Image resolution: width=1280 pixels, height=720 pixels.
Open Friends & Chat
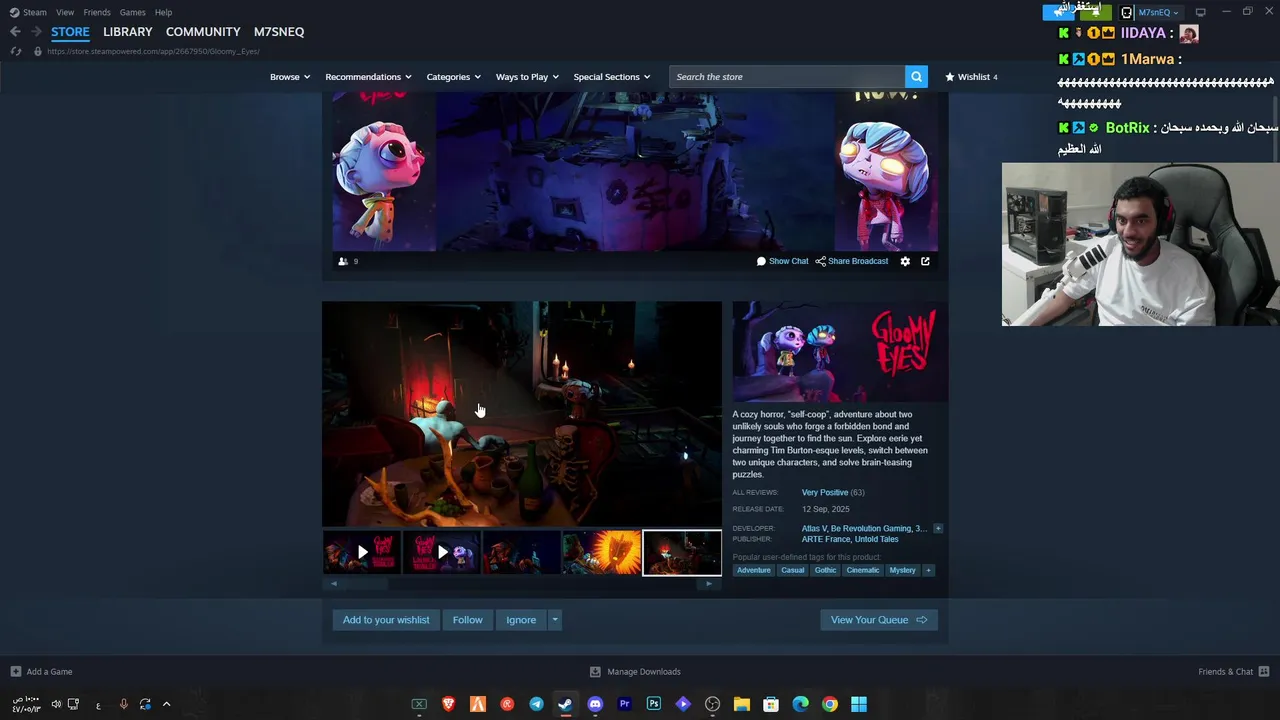(1234, 672)
